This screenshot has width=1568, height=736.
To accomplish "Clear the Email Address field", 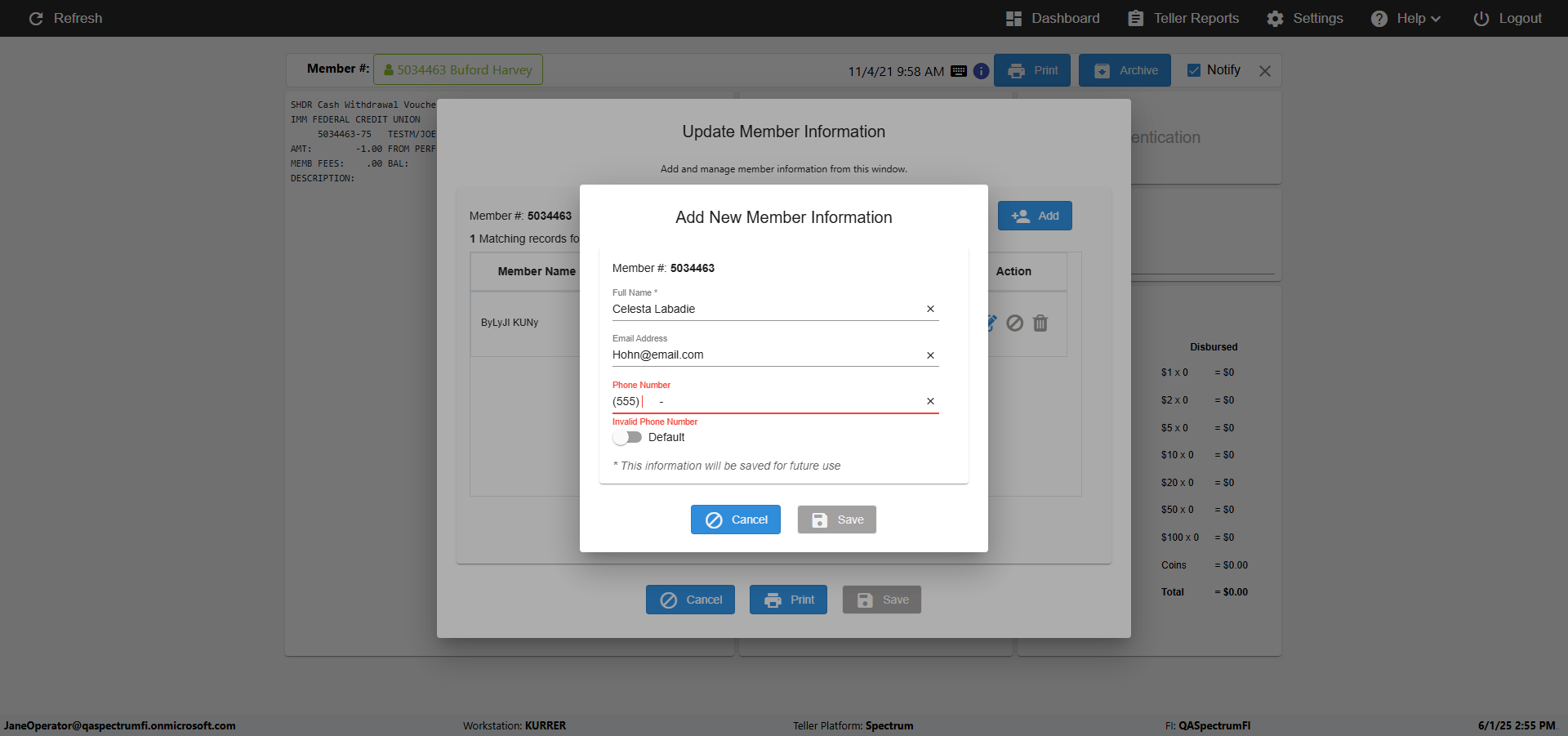I will tap(930, 355).
